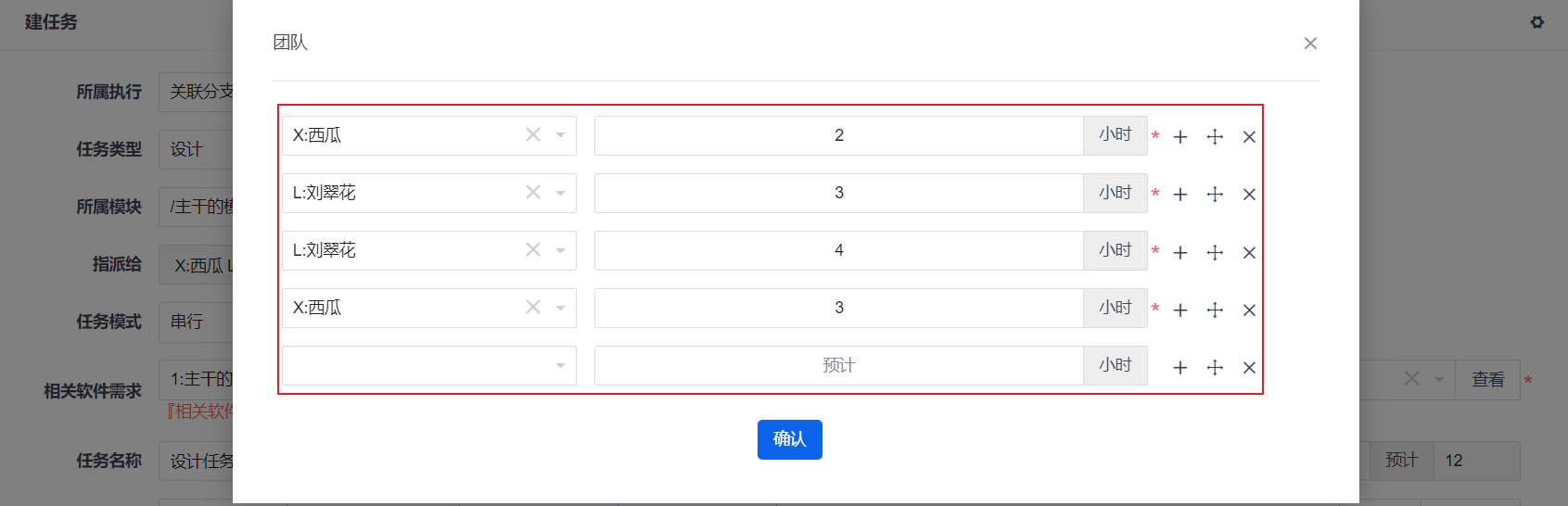Add a row after the 4-hour 刘翠花 entry
The image size is (1568, 506).
pyautogui.click(x=1180, y=253)
